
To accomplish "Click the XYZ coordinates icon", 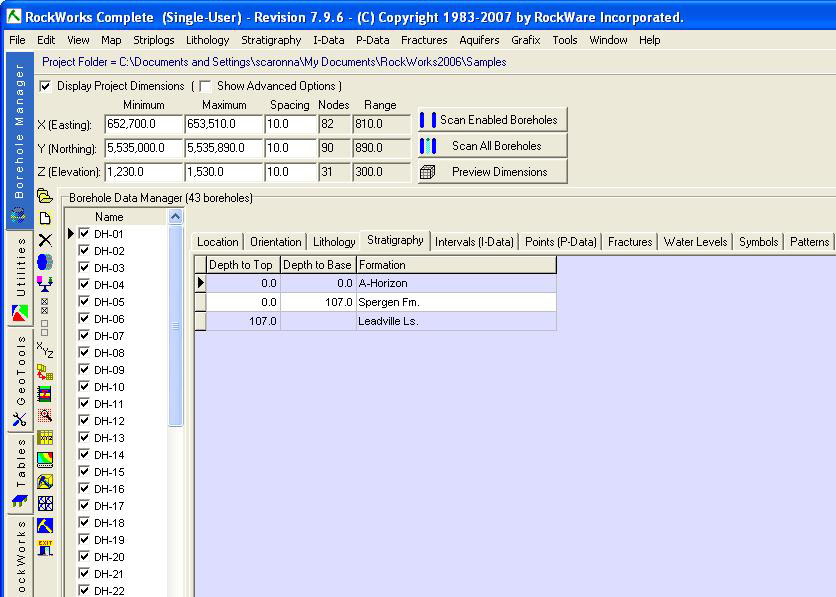I will pos(45,350).
